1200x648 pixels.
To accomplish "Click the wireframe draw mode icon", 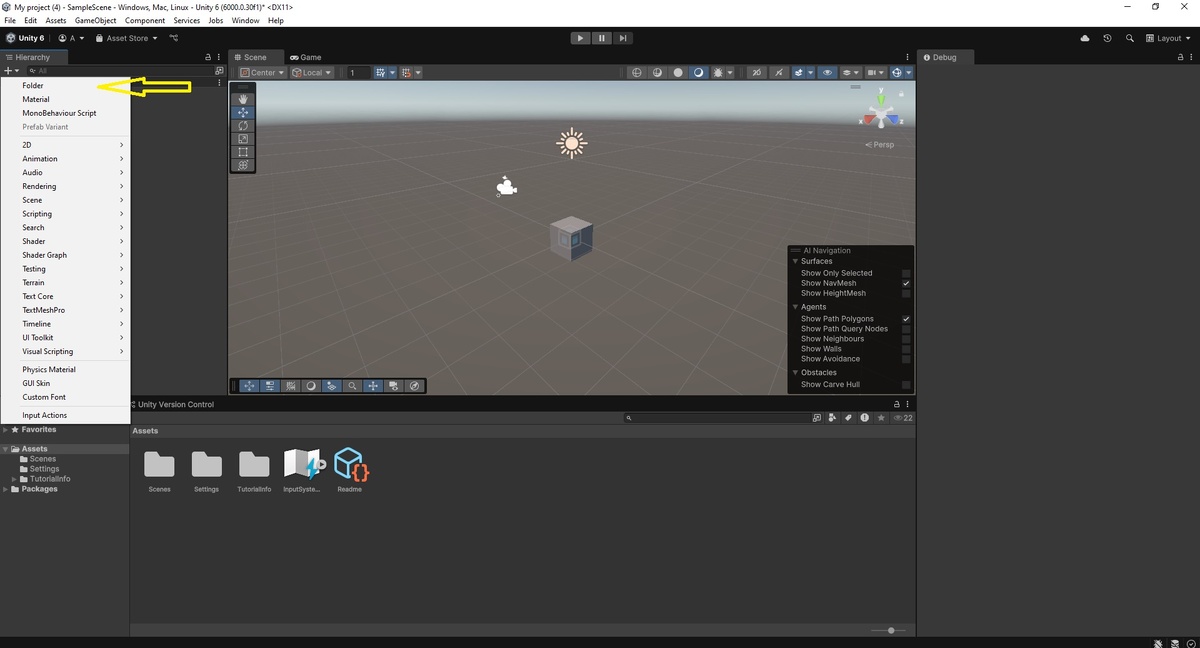I will tap(636, 72).
